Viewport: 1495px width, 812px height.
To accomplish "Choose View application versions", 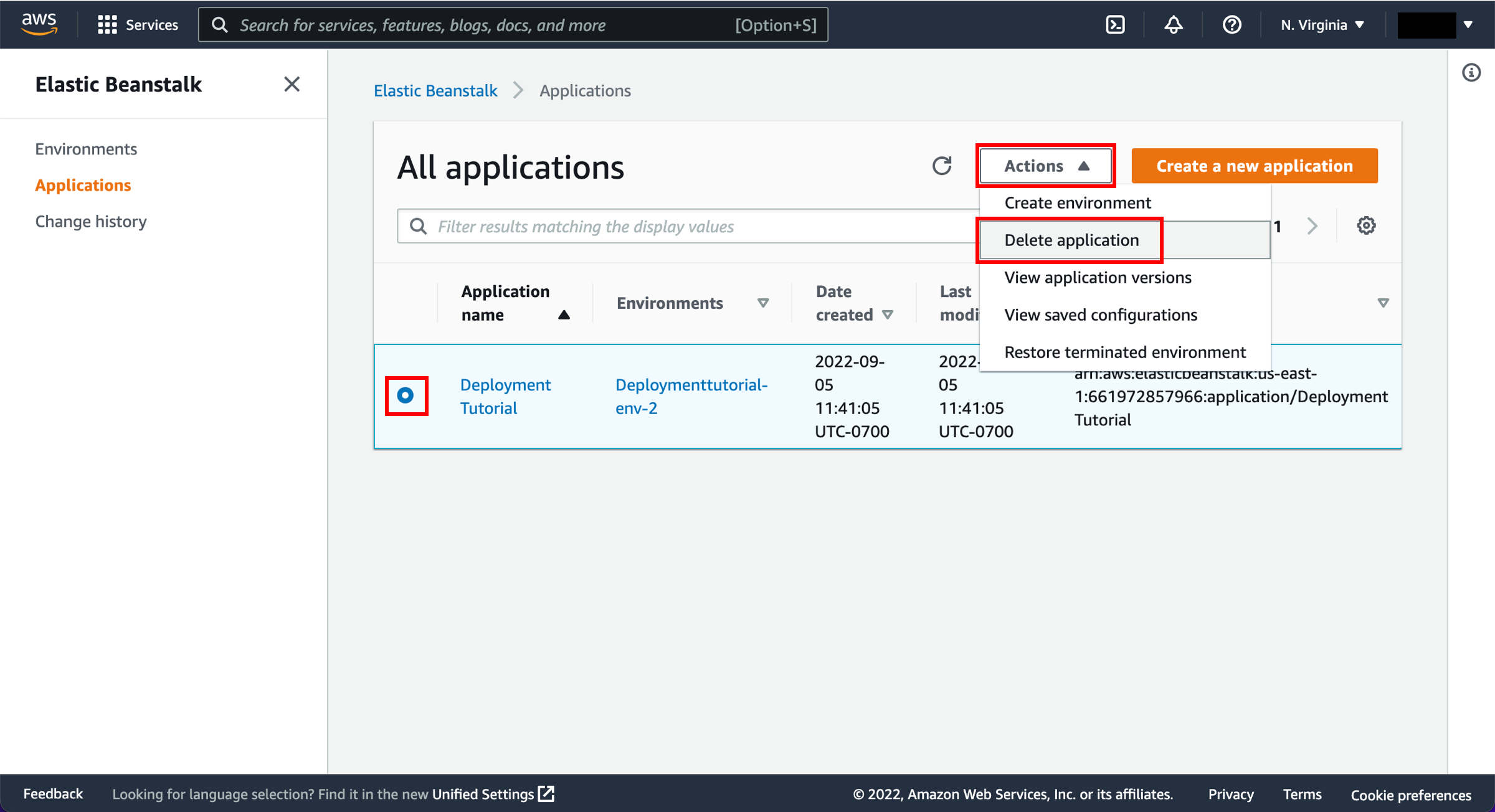I will [1124, 278].
